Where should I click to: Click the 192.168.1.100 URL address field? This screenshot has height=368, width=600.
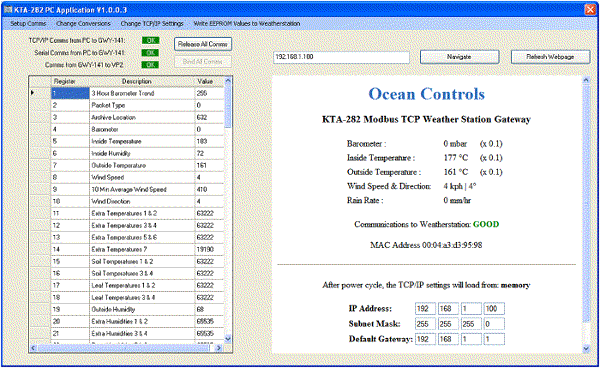(341, 57)
